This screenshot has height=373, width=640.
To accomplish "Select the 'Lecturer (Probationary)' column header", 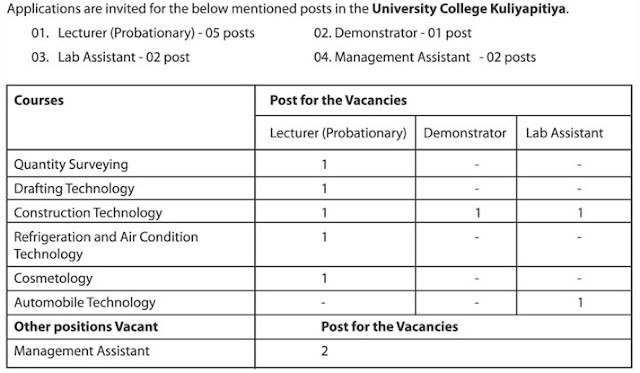I will point(338,133).
